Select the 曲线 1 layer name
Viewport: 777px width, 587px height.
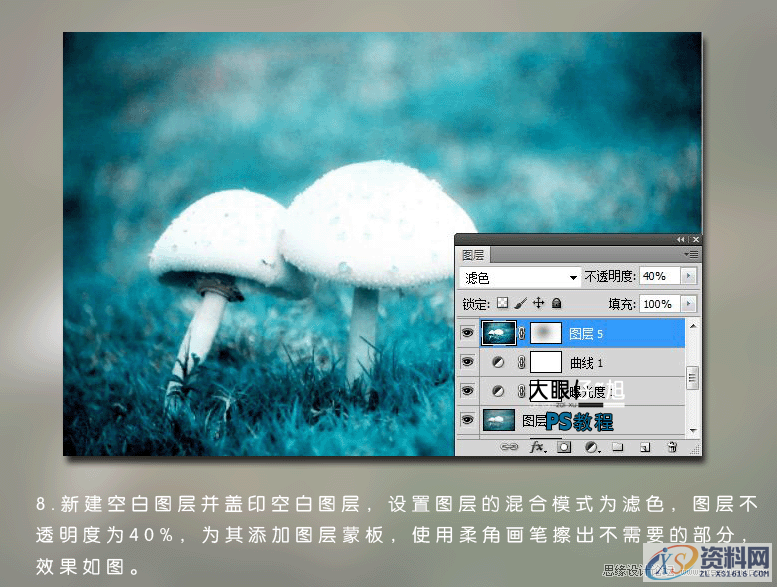(586, 363)
